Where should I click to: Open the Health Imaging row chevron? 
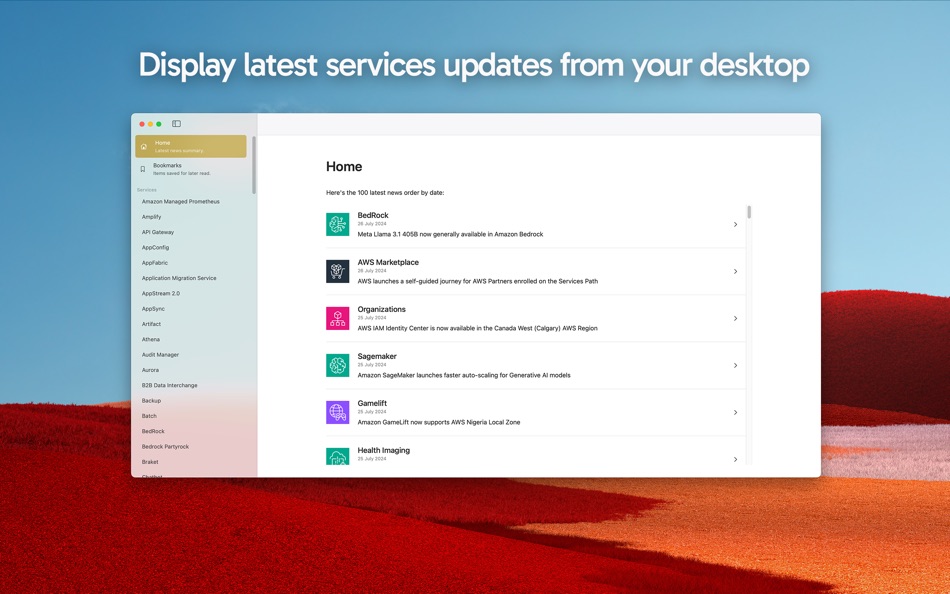(x=736, y=459)
